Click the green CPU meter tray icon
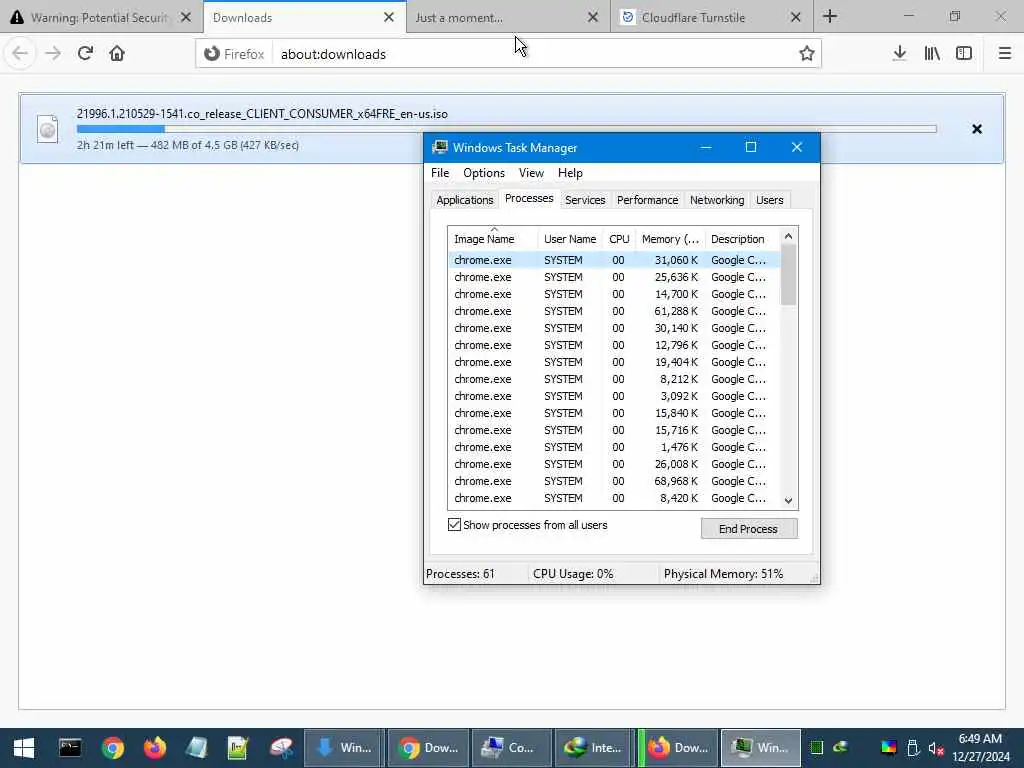Image resolution: width=1024 pixels, height=768 pixels. [816, 748]
